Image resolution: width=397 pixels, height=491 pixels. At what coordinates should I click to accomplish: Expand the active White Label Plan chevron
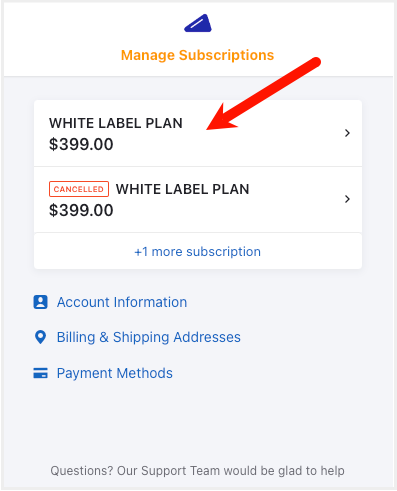pyautogui.click(x=347, y=133)
